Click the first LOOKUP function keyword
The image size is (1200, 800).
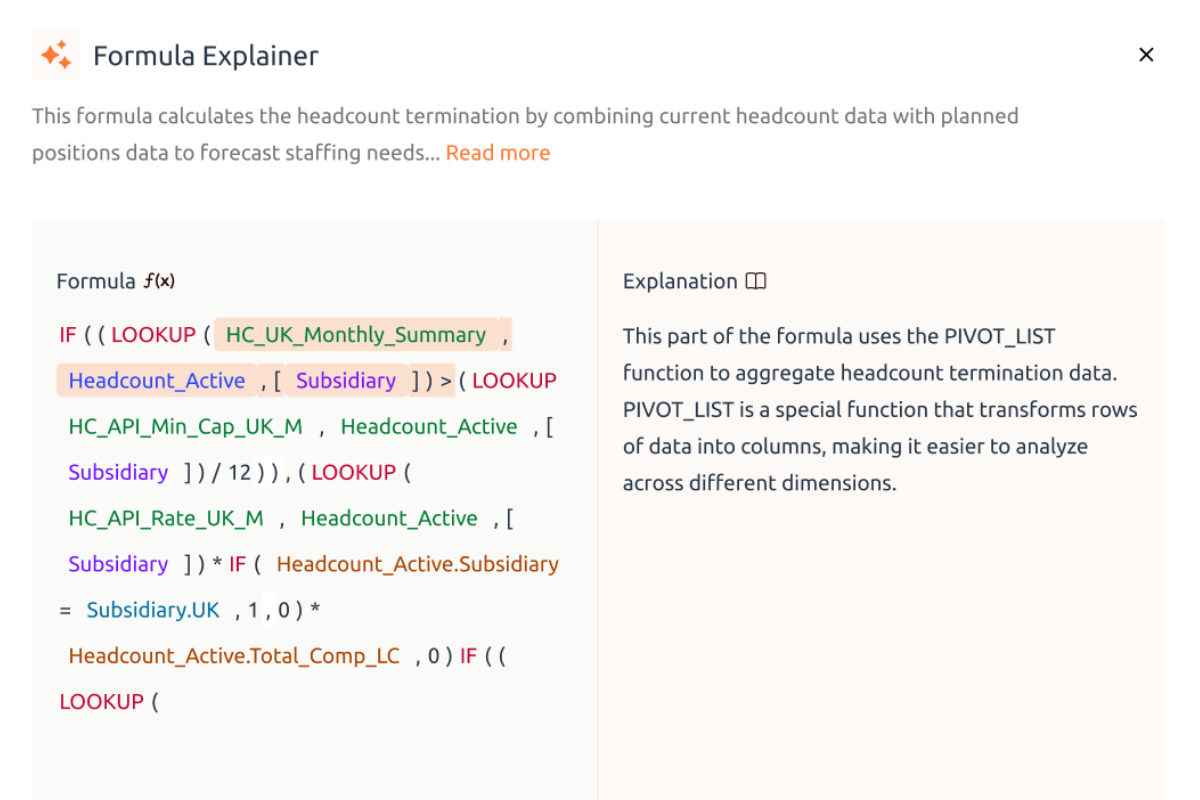pos(154,334)
